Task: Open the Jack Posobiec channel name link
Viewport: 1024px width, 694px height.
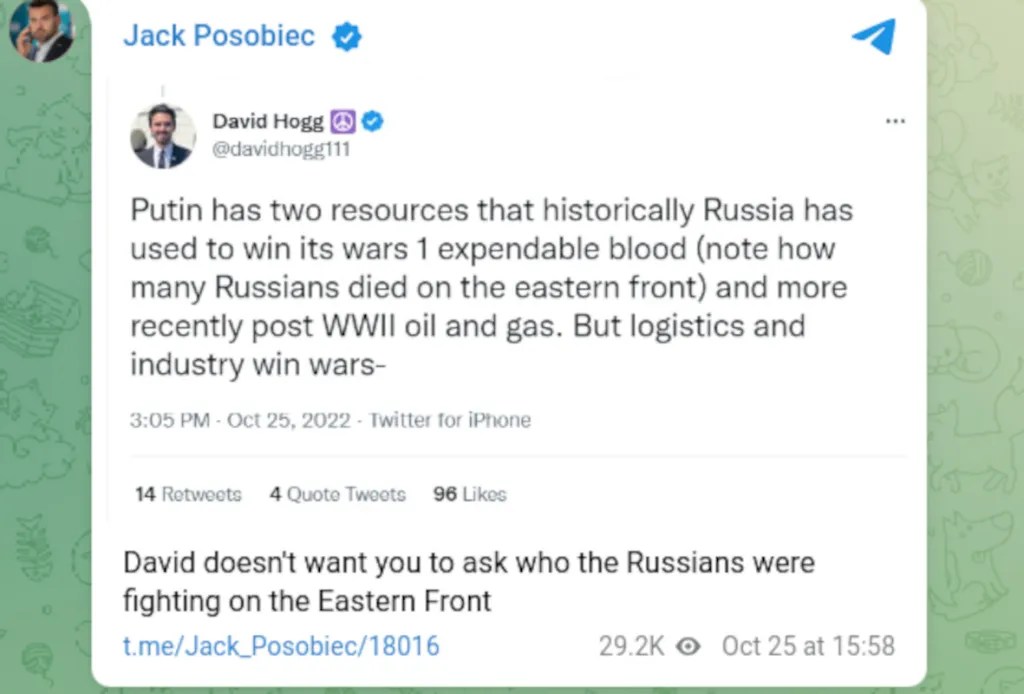Action: coord(218,37)
